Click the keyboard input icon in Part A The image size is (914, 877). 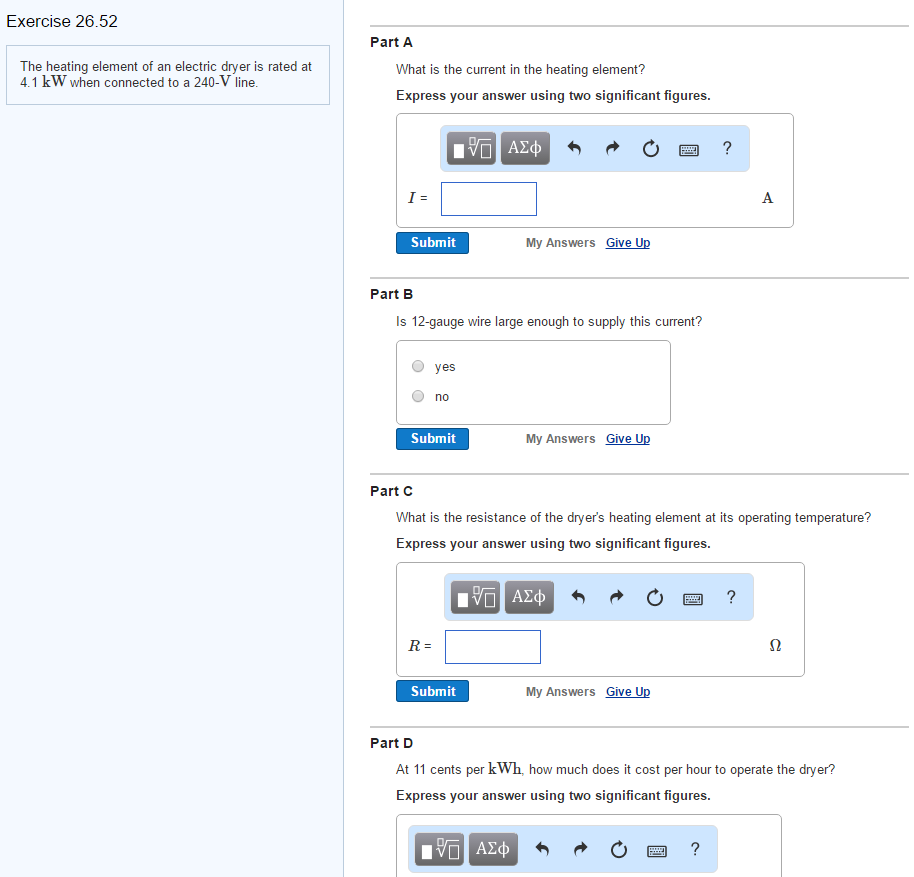[x=688, y=148]
